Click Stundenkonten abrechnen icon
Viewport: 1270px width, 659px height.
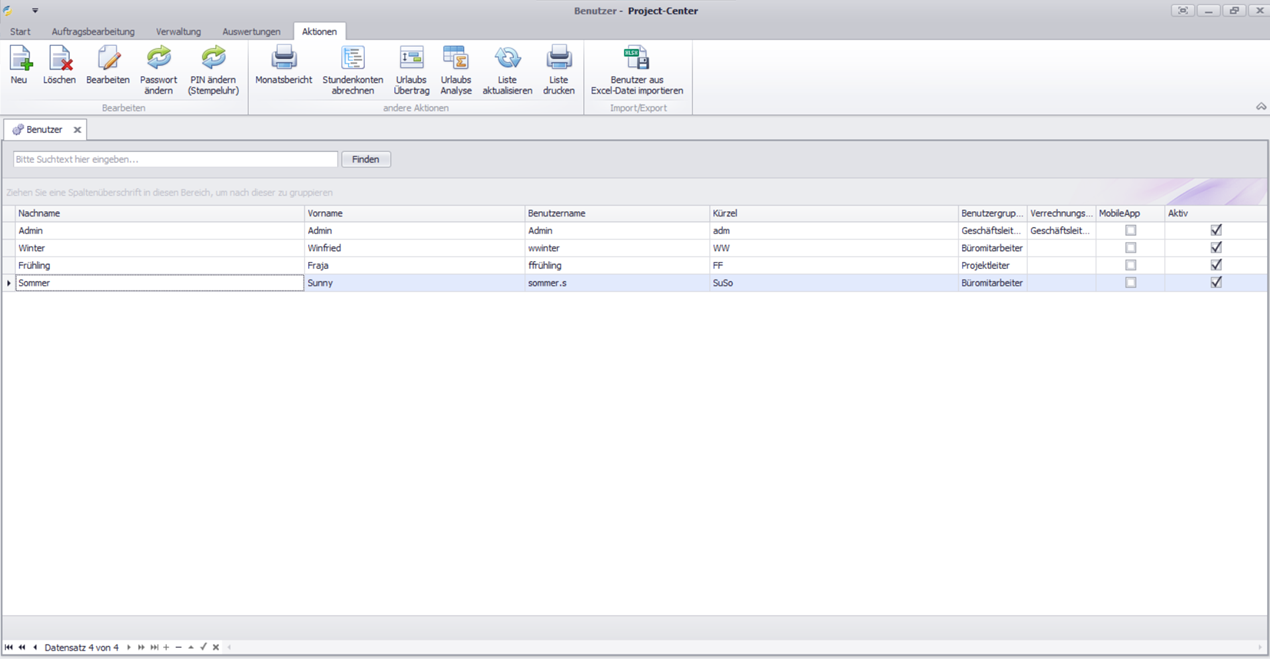tap(353, 60)
